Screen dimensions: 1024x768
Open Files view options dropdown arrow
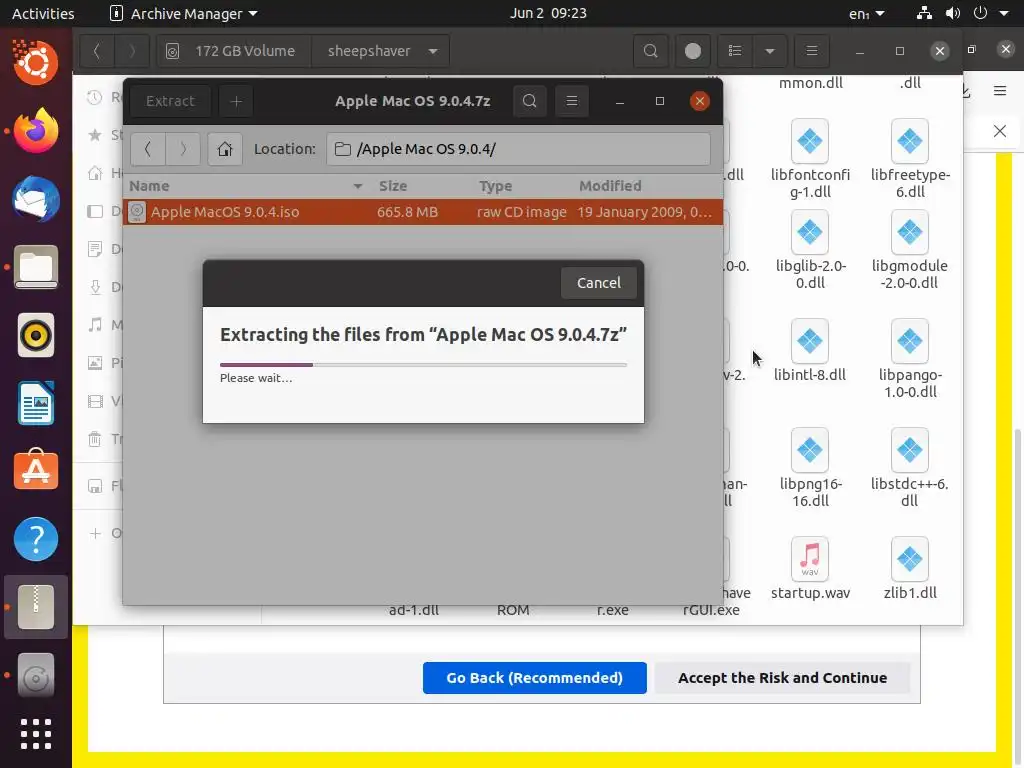(x=769, y=51)
